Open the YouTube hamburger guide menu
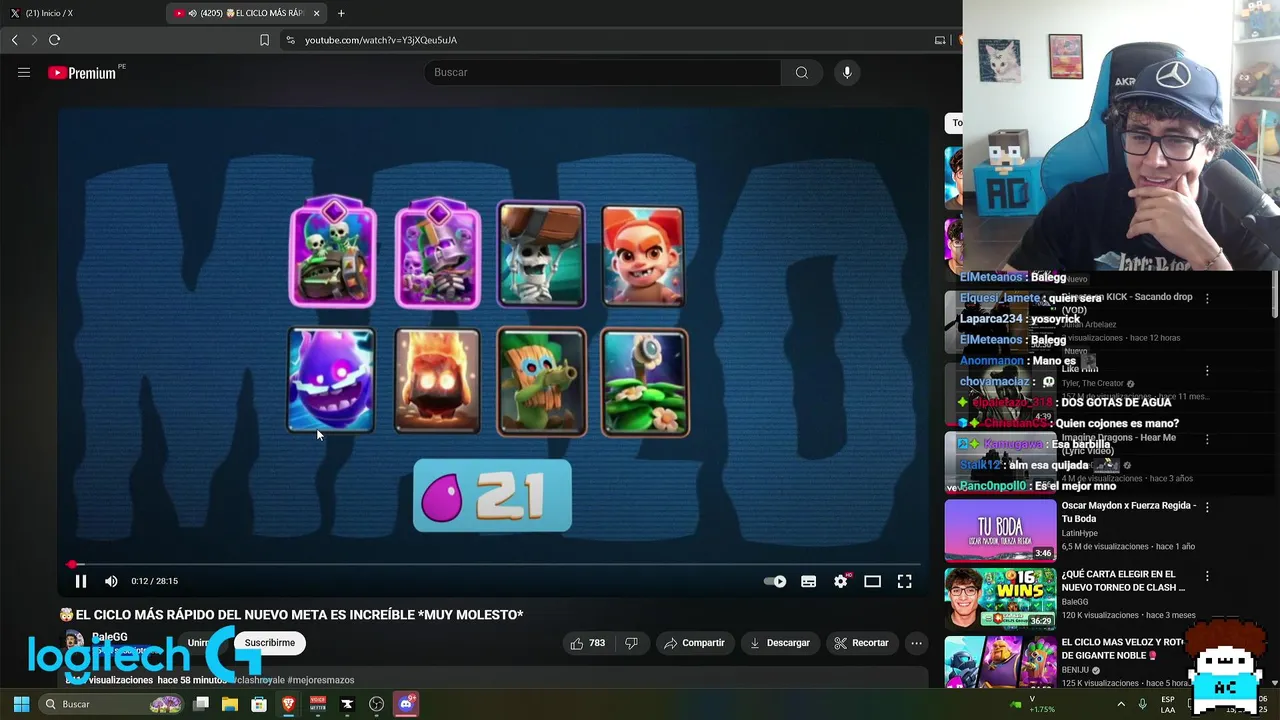The width and height of the screenshot is (1280, 720). [24, 72]
